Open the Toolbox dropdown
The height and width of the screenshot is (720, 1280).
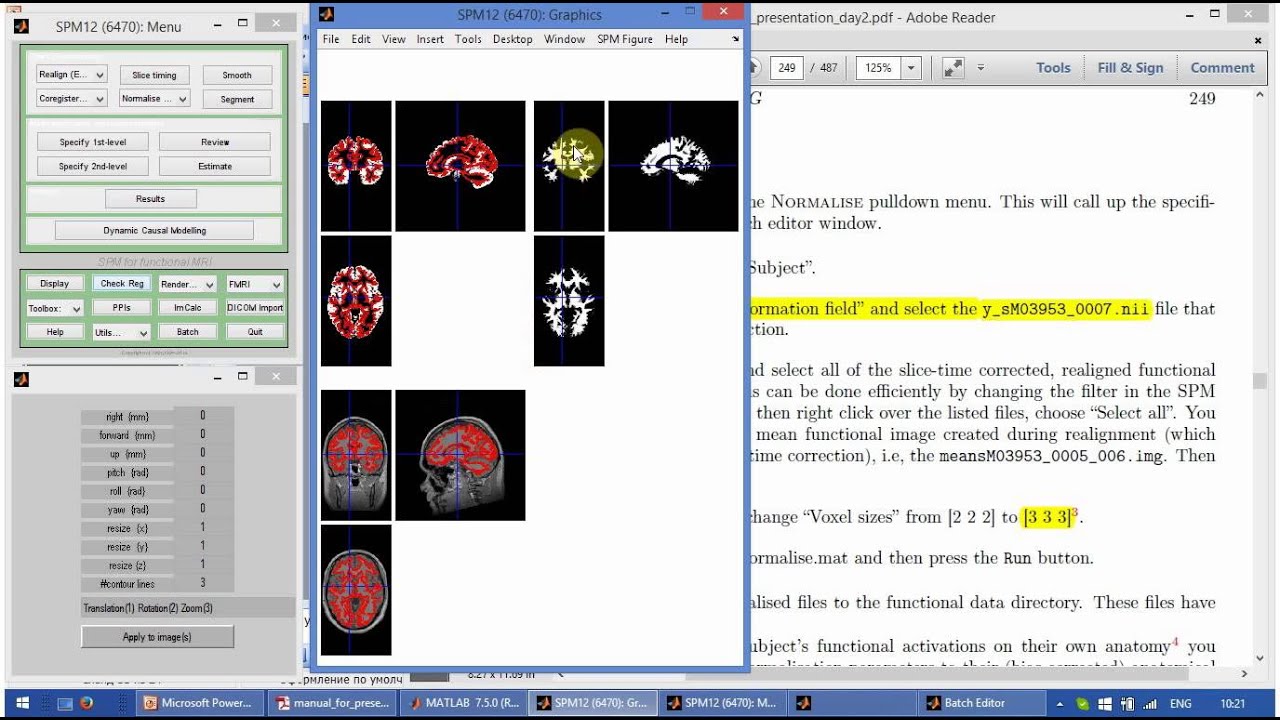[55, 308]
